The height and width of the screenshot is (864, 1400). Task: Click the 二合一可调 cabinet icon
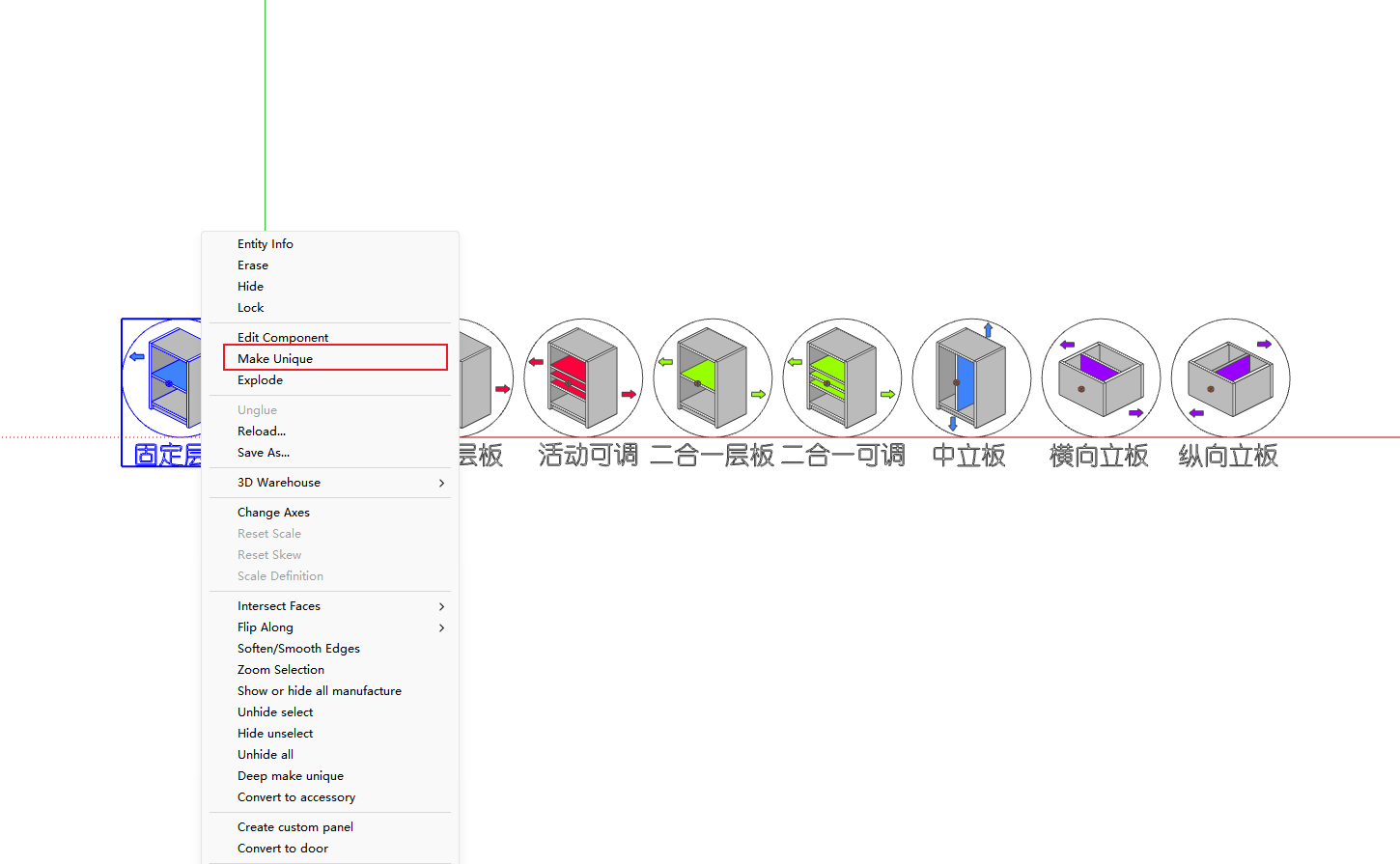coord(842,377)
